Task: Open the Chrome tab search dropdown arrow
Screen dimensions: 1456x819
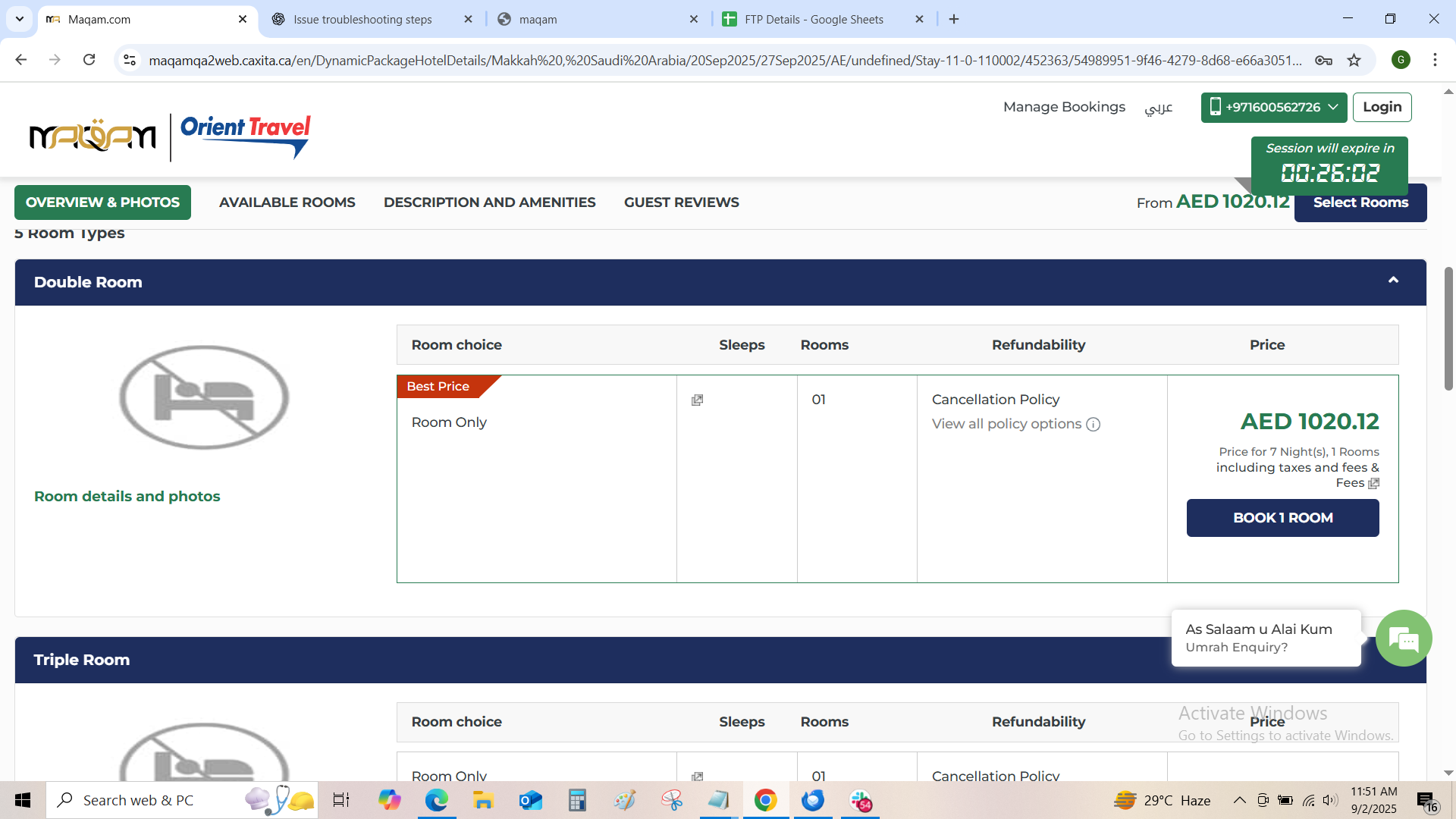Action: click(x=20, y=19)
